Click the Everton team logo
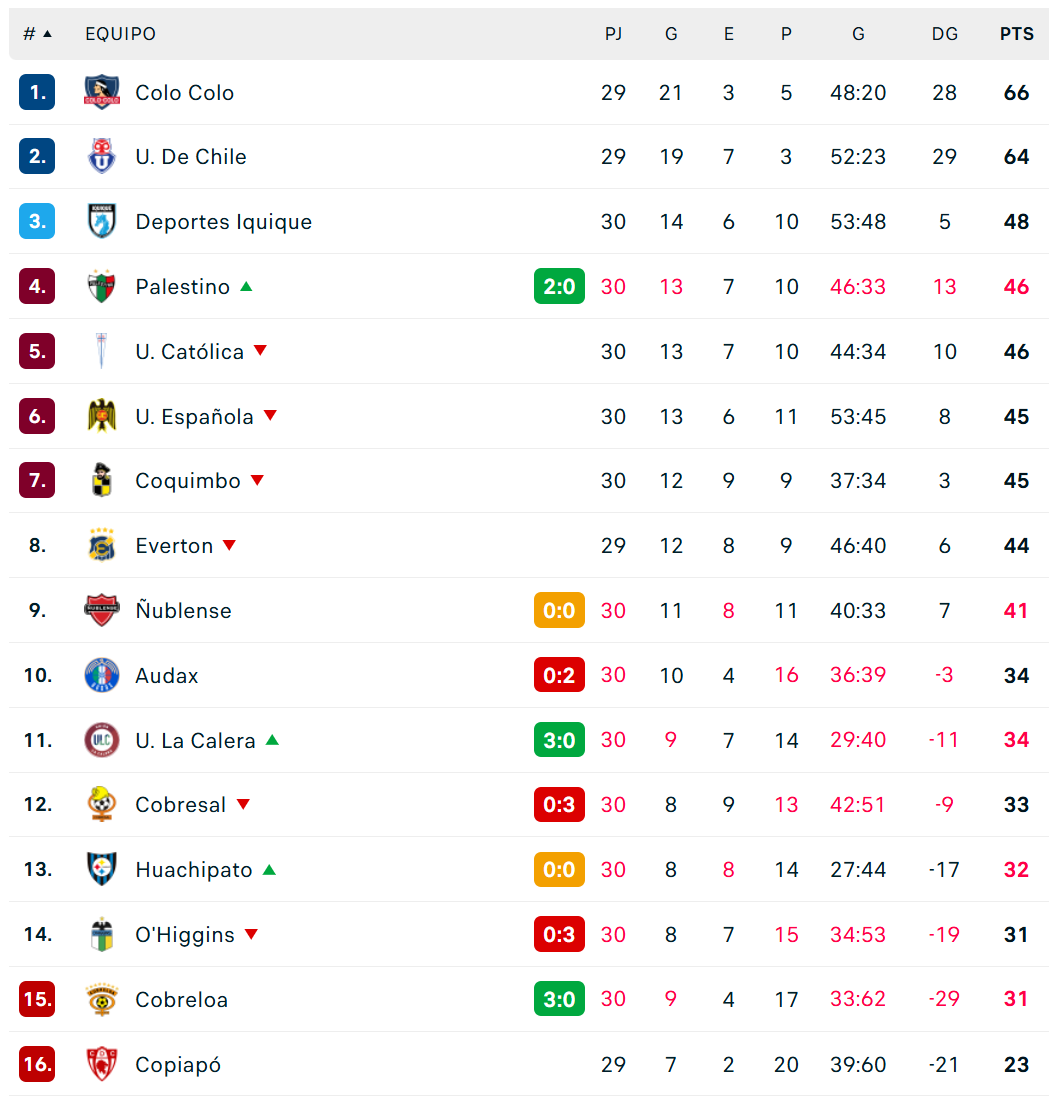 102,545
